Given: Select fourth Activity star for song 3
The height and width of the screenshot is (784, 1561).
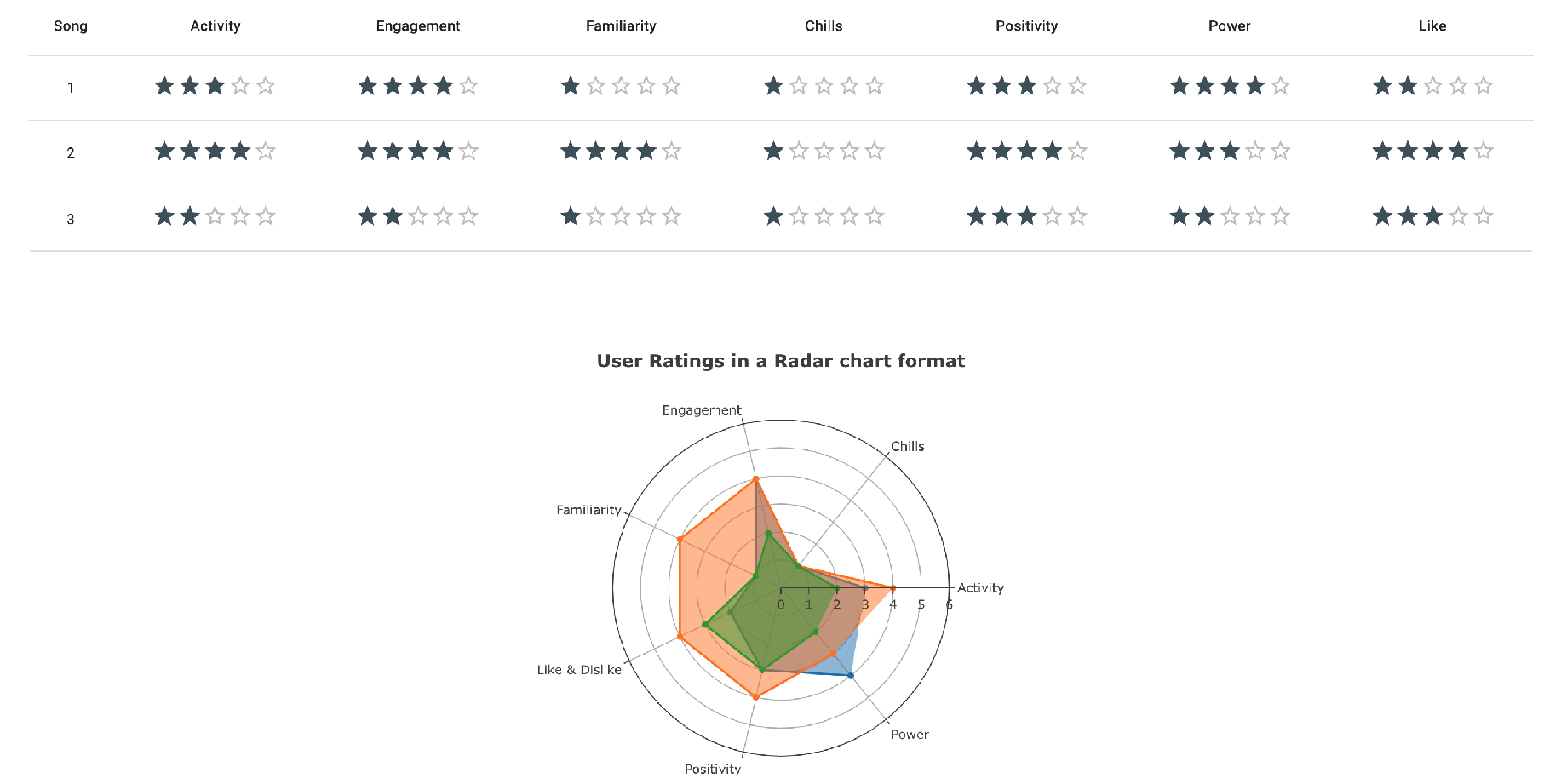Looking at the screenshot, I should coord(241,216).
